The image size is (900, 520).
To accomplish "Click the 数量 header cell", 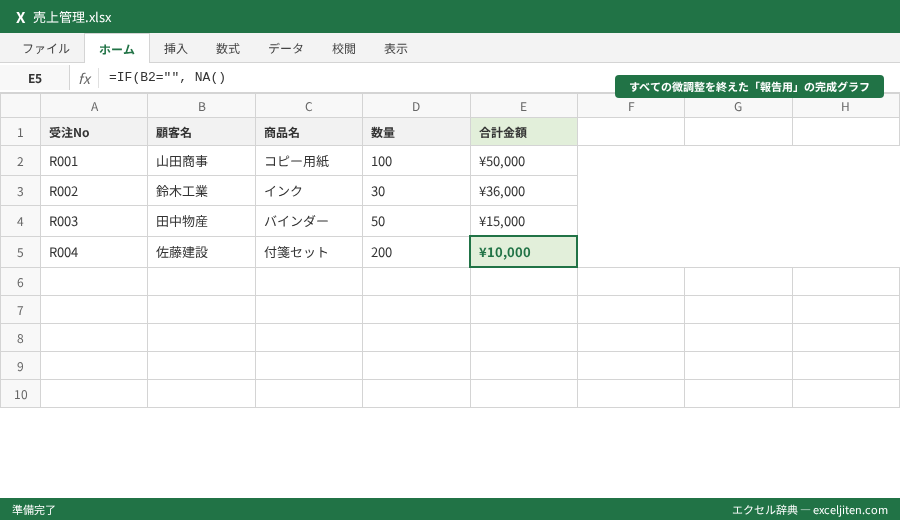I will click(416, 132).
